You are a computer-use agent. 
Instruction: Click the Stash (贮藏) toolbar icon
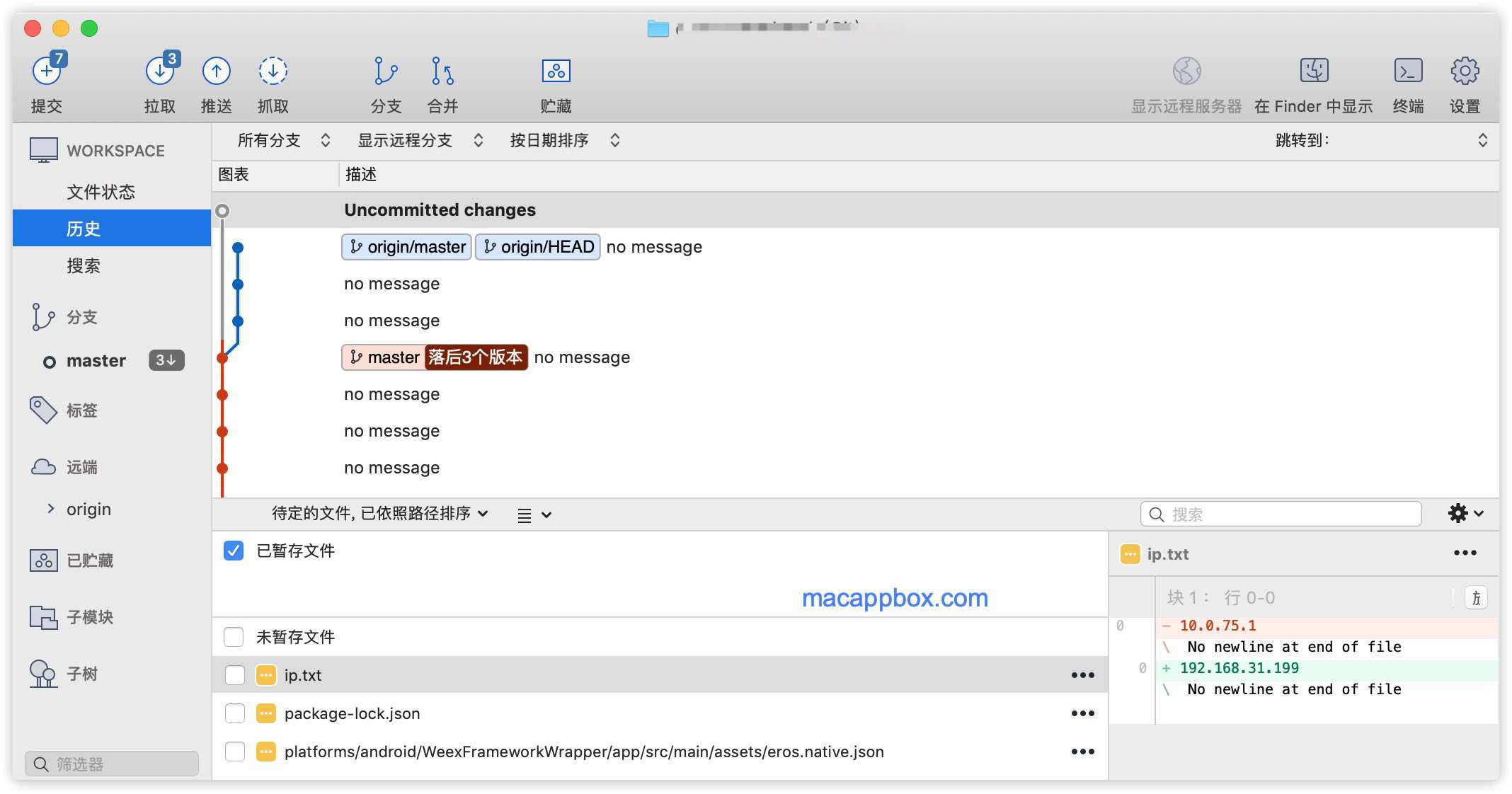click(556, 71)
